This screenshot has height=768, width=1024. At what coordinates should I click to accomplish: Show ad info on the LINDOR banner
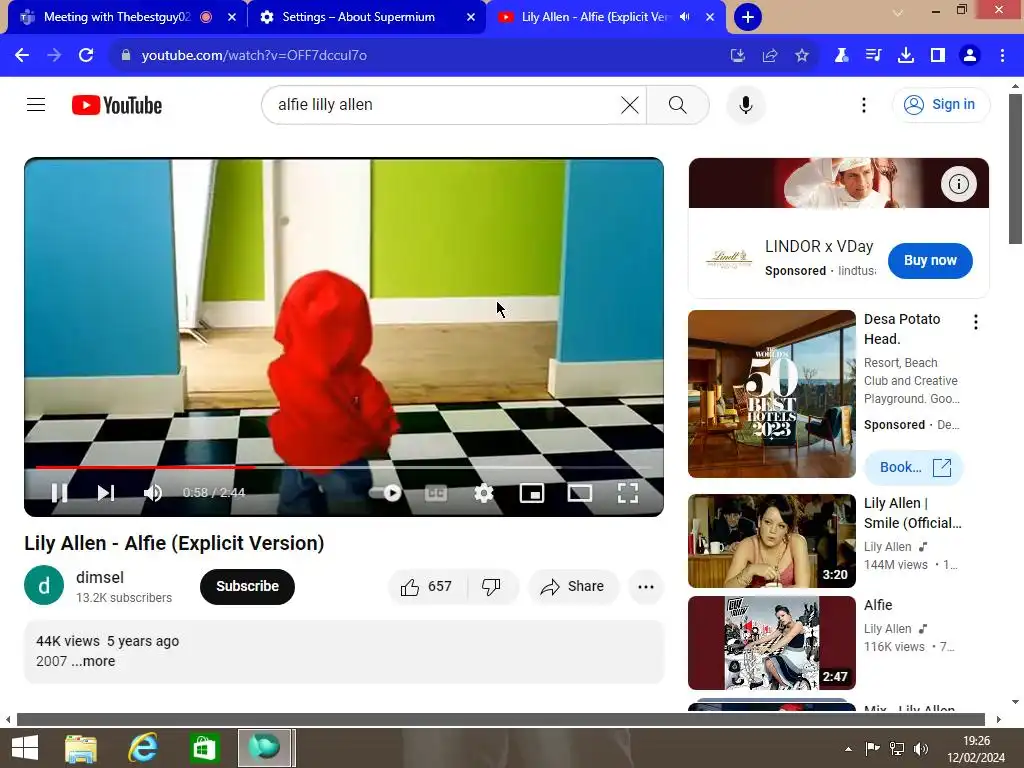(x=958, y=184)
